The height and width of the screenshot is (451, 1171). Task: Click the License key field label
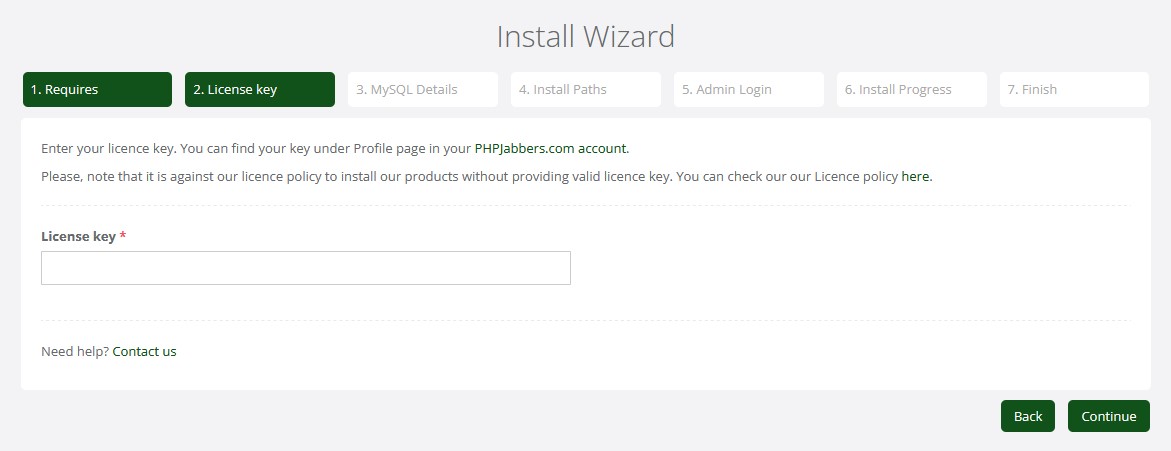point(78,236)
